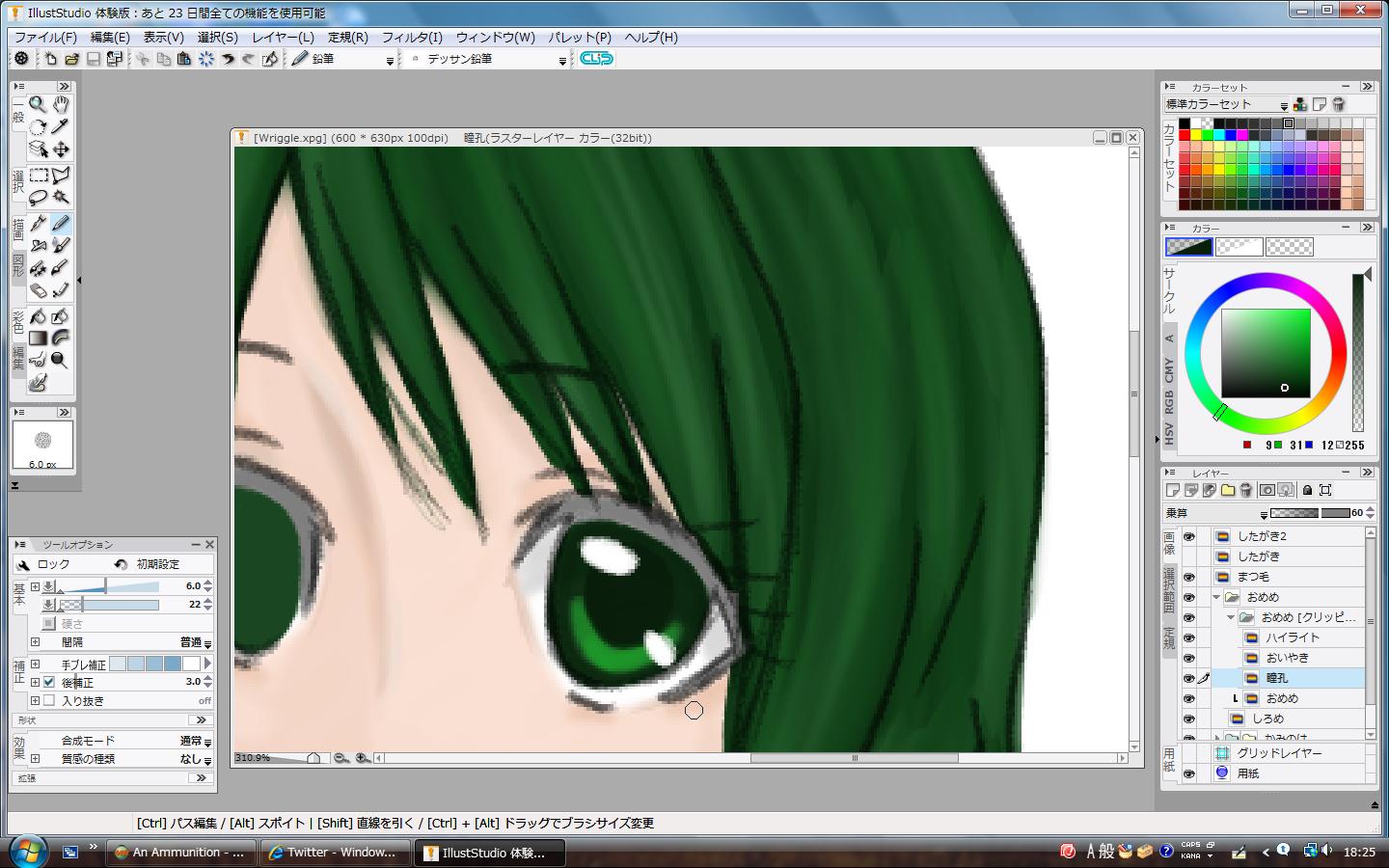Delete layer with trash icon
The image size is (1389, 868).
[x=1246, y=490]
